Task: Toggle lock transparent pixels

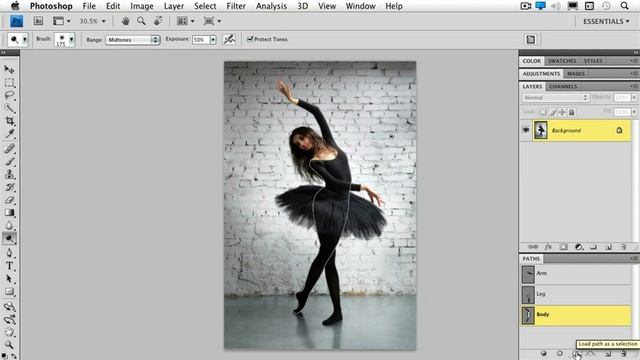Action: (543, 112)
